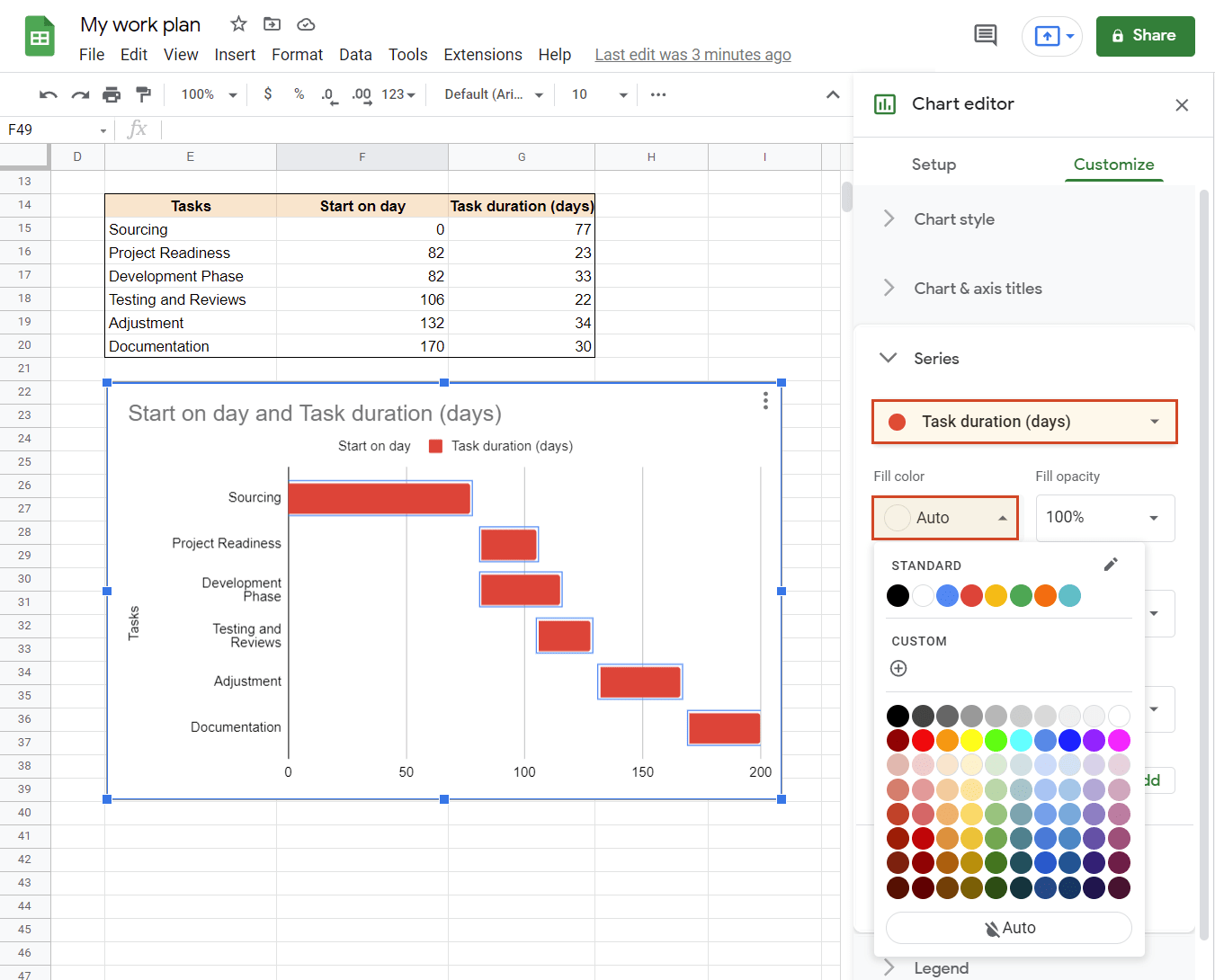Screen dimensions: 1215x980
Task: Open the print dialog
Action: click(112, 94)
